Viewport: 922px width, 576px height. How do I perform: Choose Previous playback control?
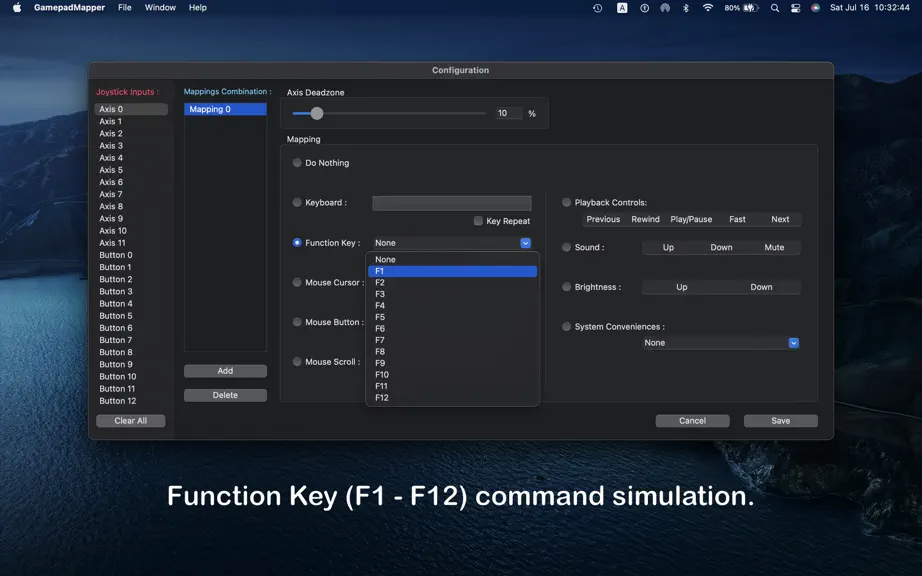click(x=603, y=219)
